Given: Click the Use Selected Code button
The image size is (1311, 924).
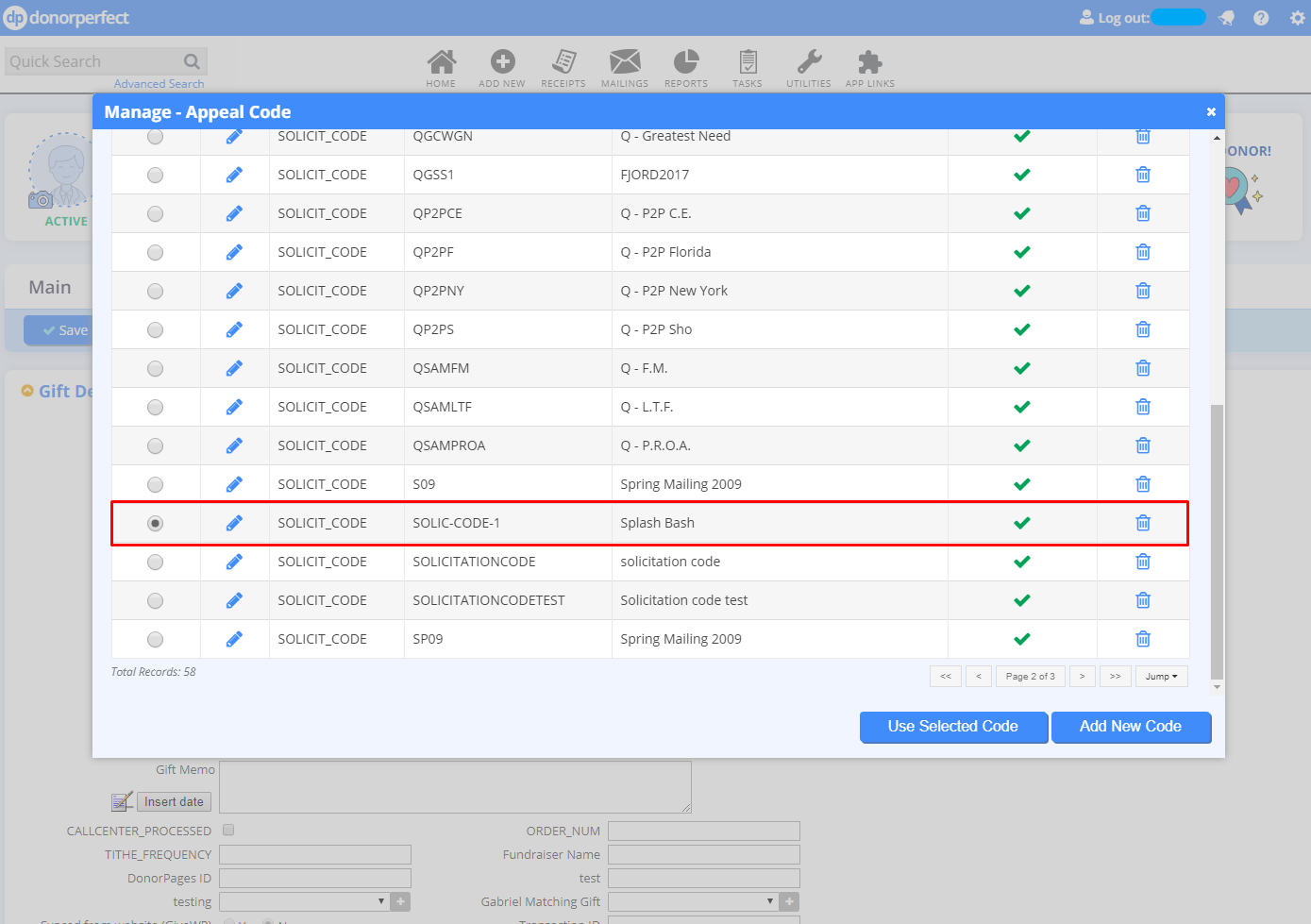Looking at the screenshot, I should [x=953, y=727].
